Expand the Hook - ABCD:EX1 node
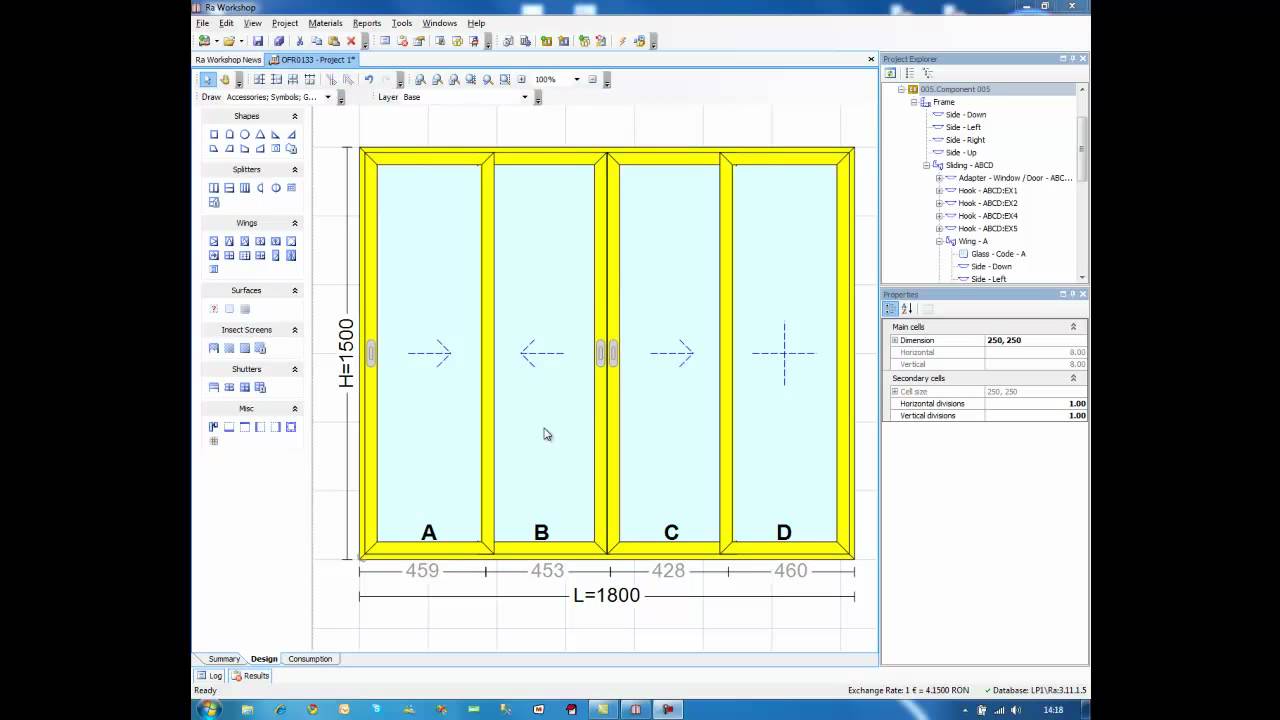This screenshot has height=720, width=1280. 939,190
